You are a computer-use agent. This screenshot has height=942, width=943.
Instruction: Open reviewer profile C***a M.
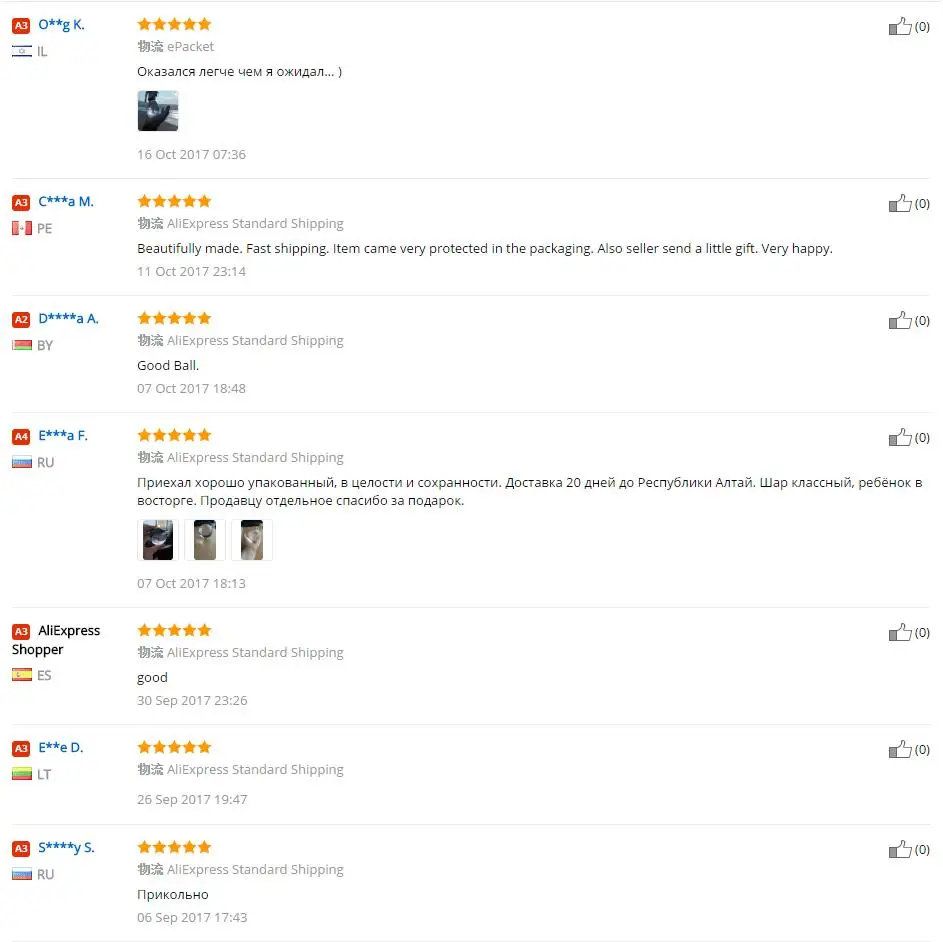pos(66,202)
